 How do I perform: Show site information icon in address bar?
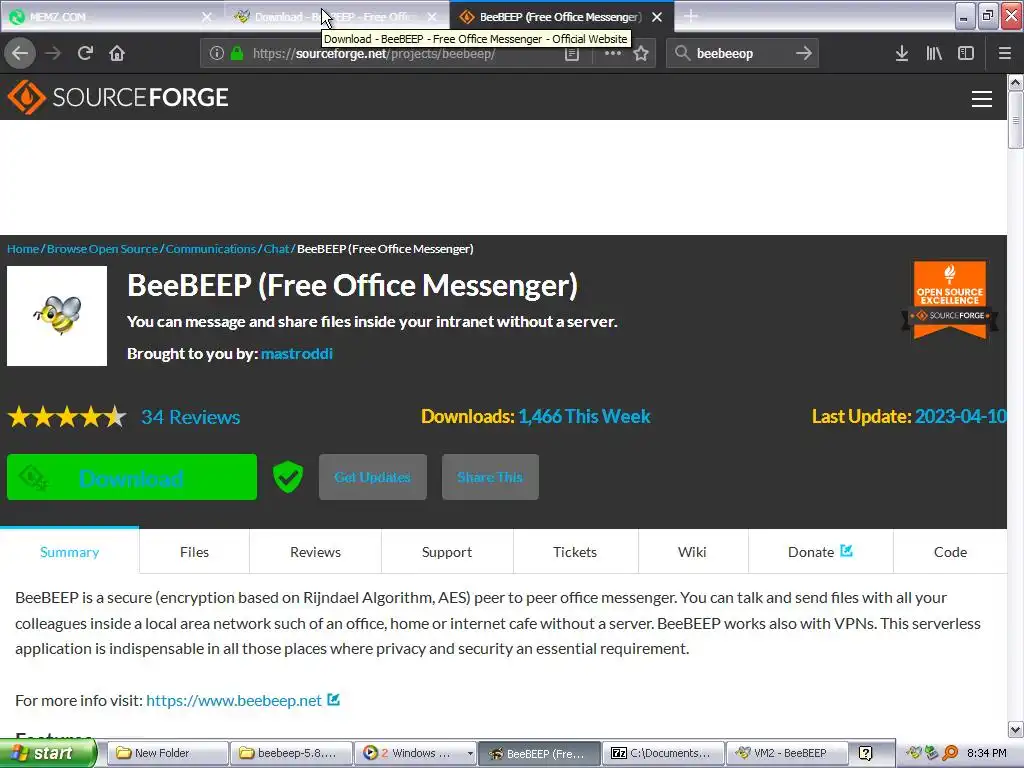tap(217, 53)
